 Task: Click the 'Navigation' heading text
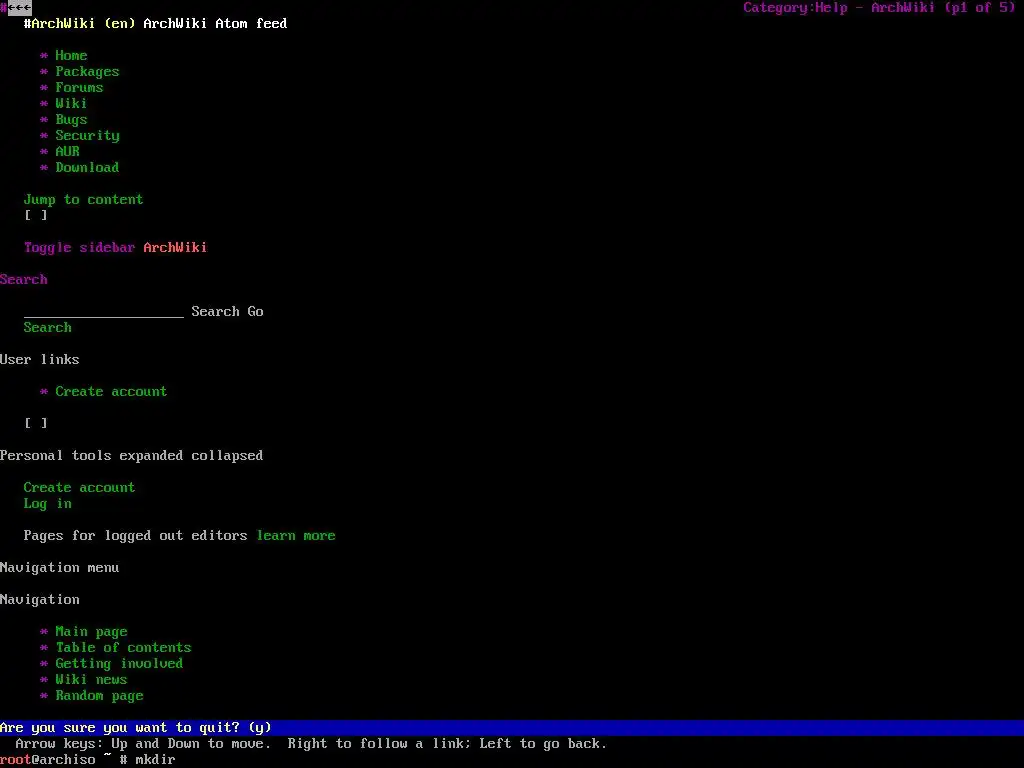40,600
